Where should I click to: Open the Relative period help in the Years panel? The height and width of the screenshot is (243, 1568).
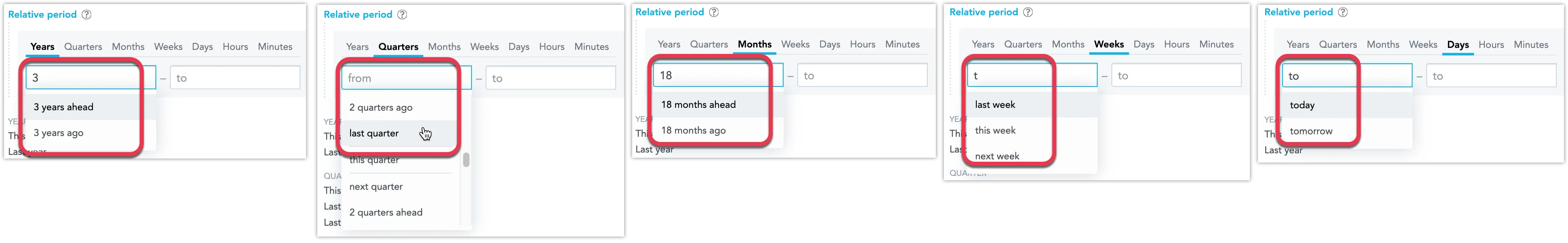(86, 14)
